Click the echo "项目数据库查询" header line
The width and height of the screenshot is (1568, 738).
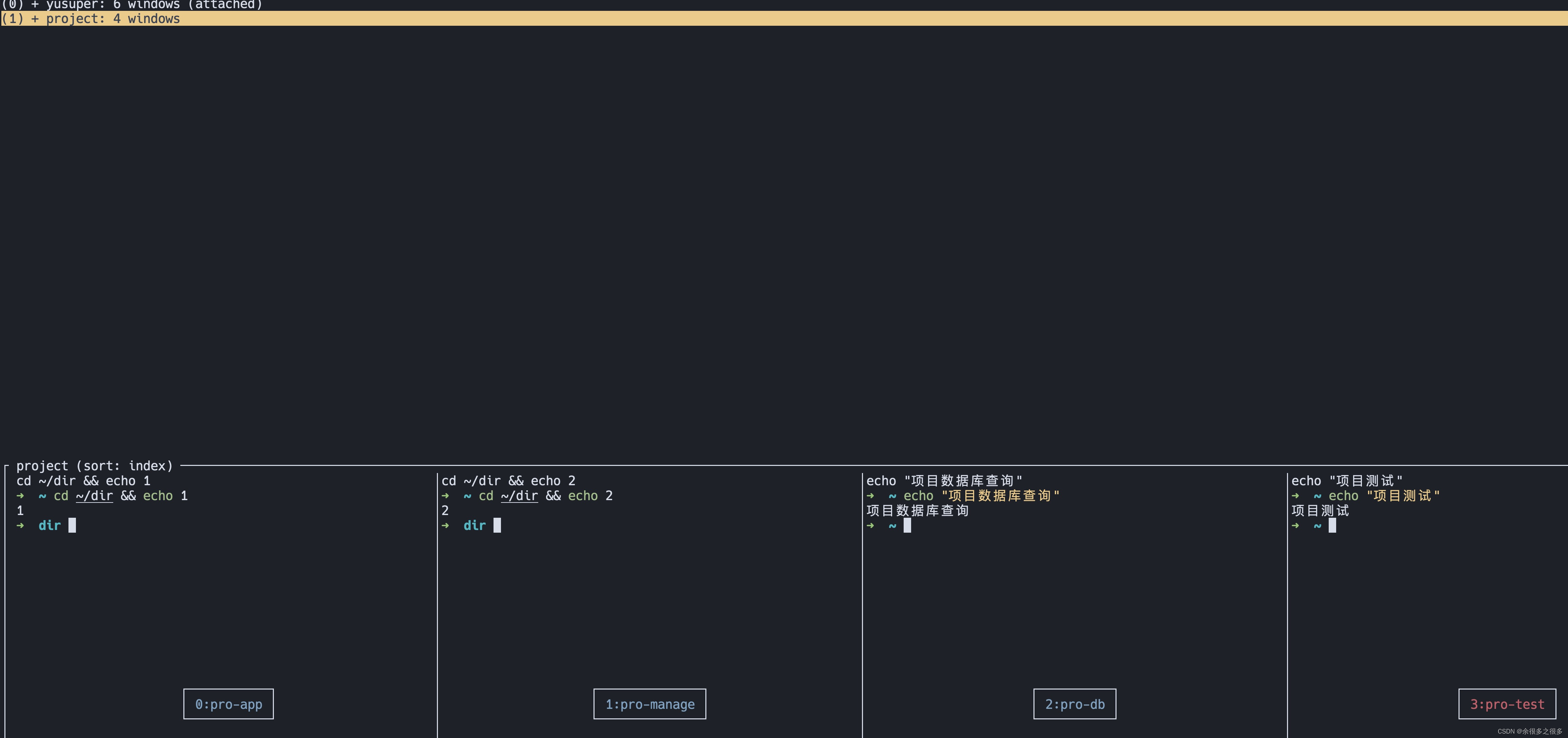944,480
